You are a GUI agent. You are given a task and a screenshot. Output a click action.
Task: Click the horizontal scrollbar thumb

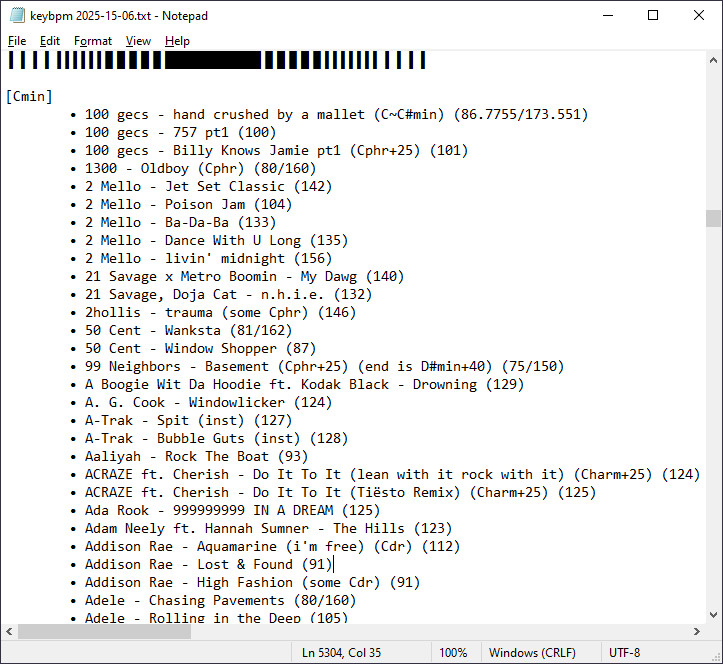click(x=104, y=631)
